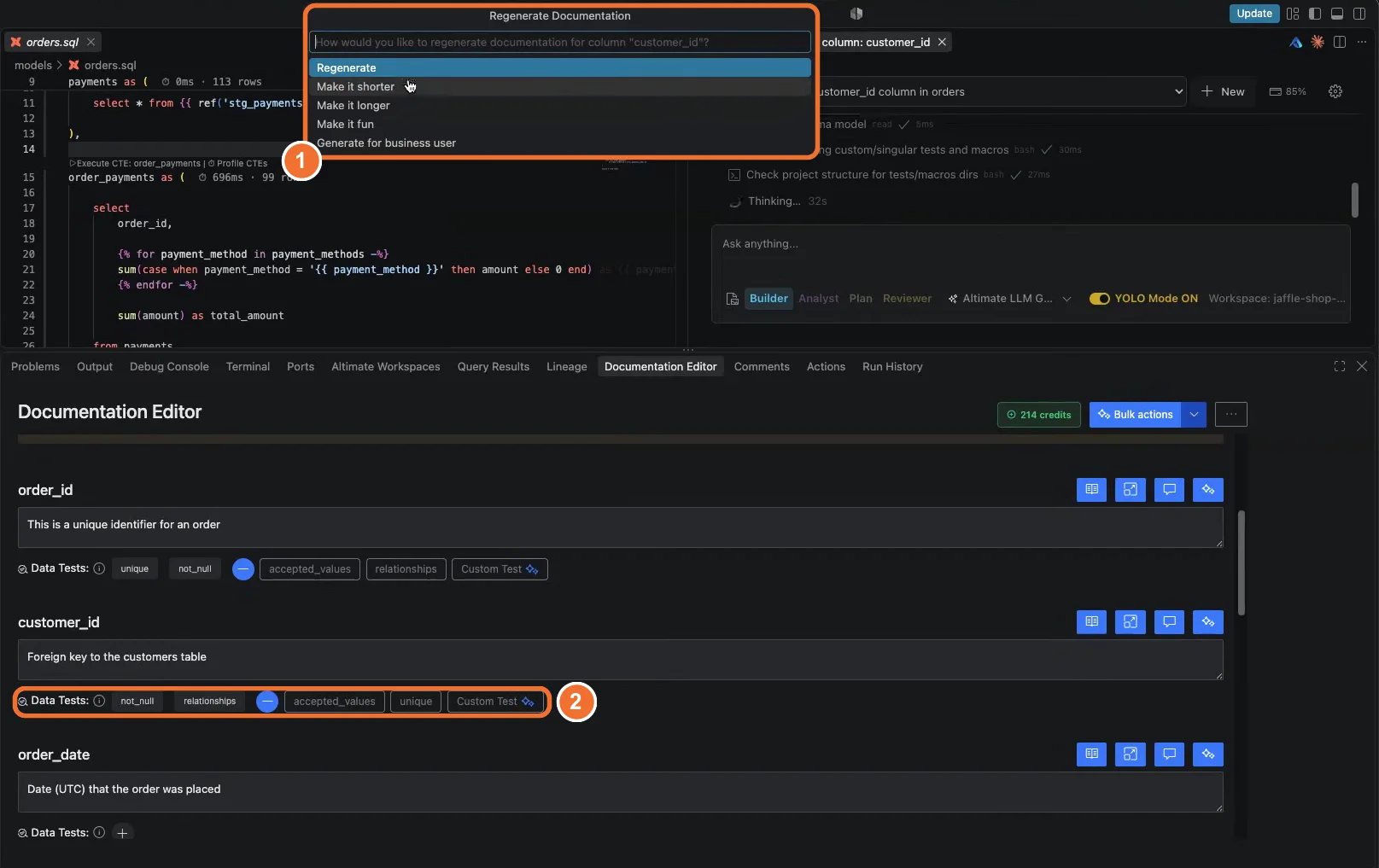The width and height of the screenshot is (1379, 868).
Task: Start a New chat
Action: coord(1223,91)
